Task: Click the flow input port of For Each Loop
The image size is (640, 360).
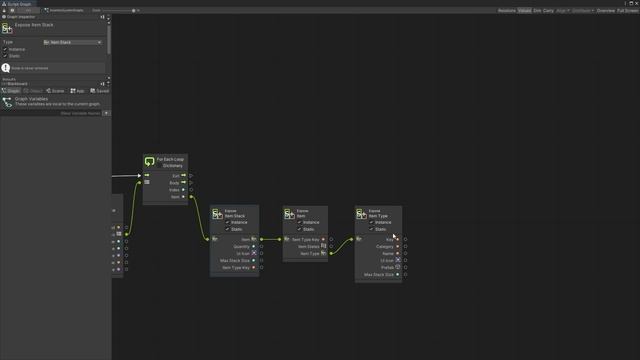Action: point(139,176)
